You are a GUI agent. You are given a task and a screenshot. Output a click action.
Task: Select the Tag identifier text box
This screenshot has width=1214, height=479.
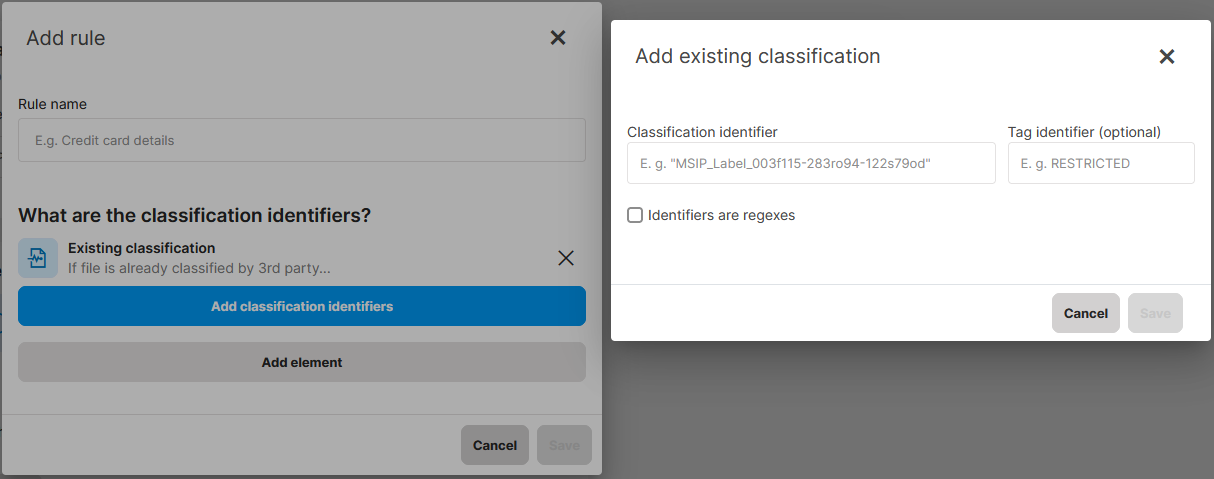(x=1101, y=163)
